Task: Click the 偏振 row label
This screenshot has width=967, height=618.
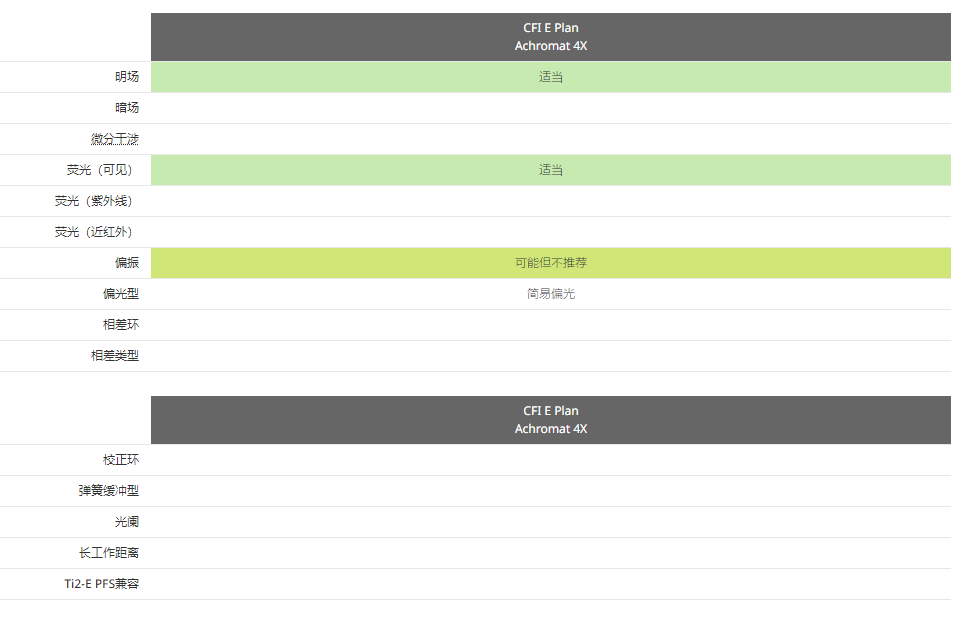Action: 126,263
